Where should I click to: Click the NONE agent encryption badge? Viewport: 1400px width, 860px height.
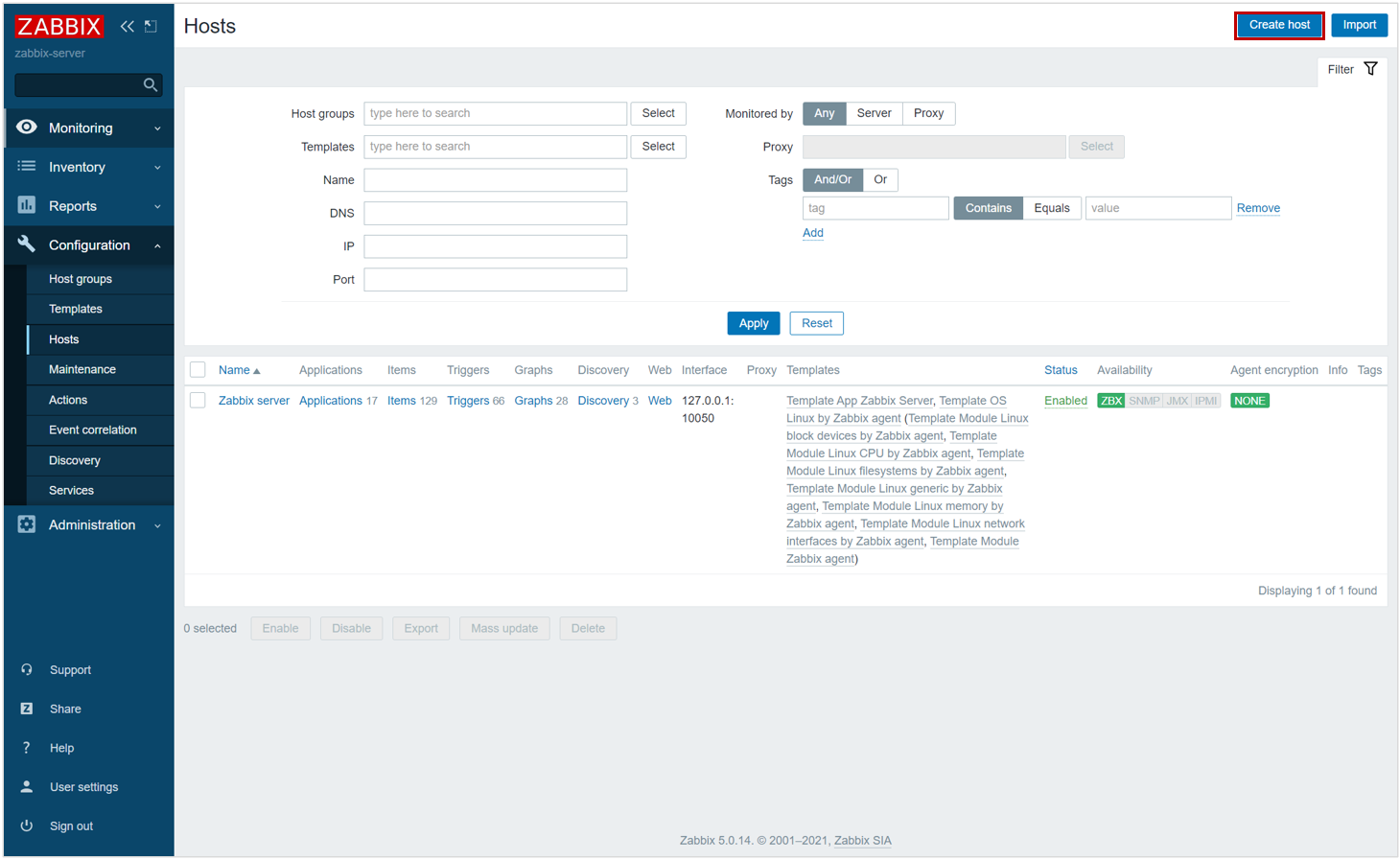[x=1249, y=401]
